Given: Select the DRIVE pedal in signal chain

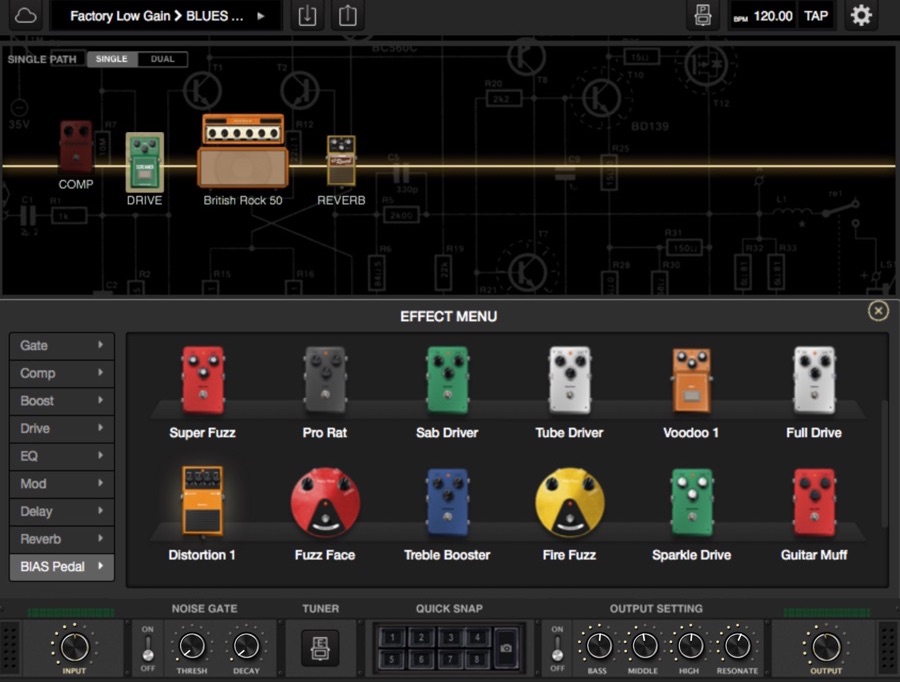Looking at the screenshot, I should click(x=145, y=162).
